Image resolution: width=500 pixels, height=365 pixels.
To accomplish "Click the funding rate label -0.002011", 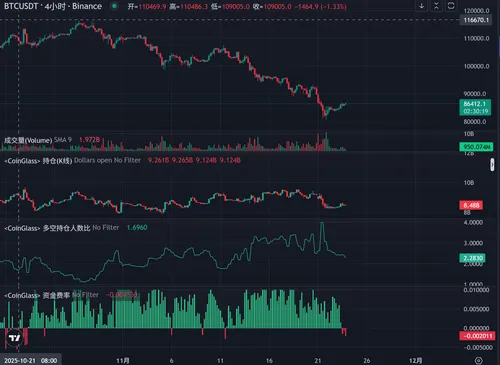I will pos(477,336).
